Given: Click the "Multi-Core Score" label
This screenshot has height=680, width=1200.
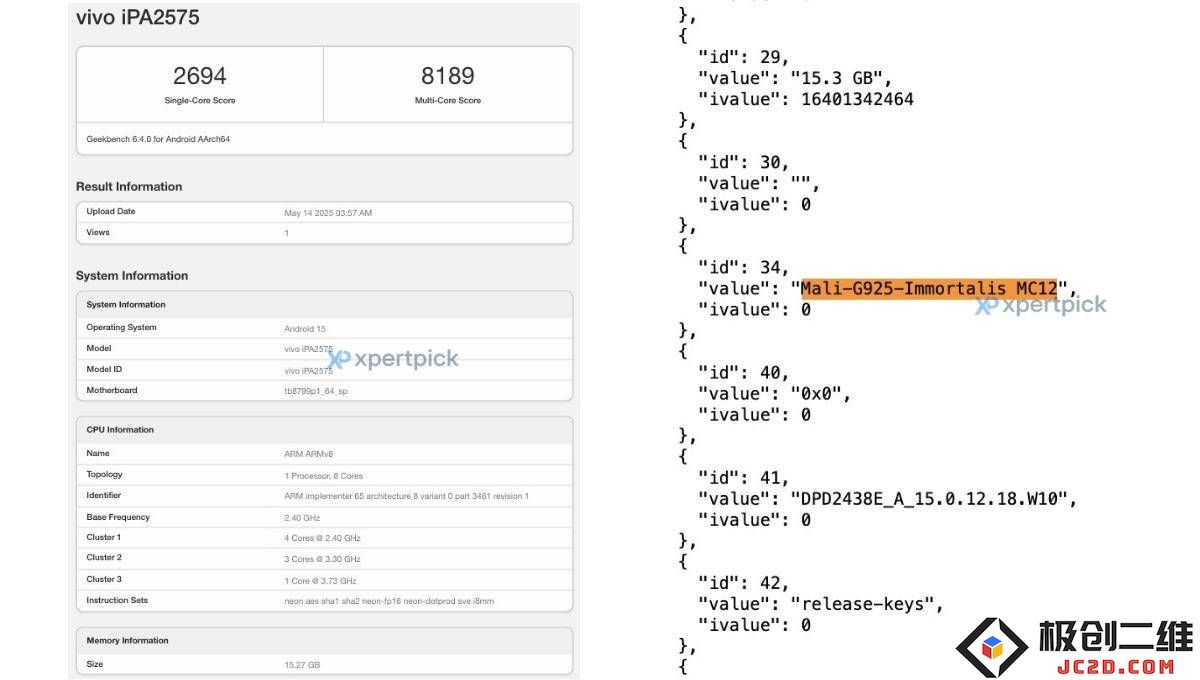Looking at the screenshot, I should [448, 101].
